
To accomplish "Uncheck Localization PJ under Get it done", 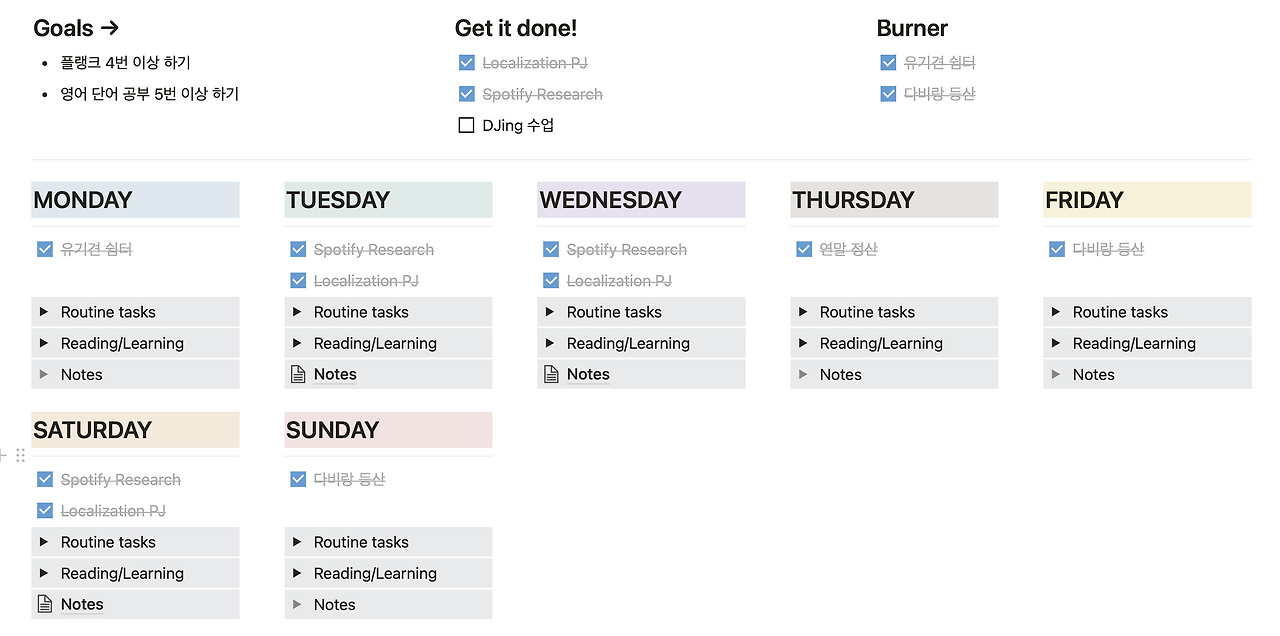I will pos(466,63).
